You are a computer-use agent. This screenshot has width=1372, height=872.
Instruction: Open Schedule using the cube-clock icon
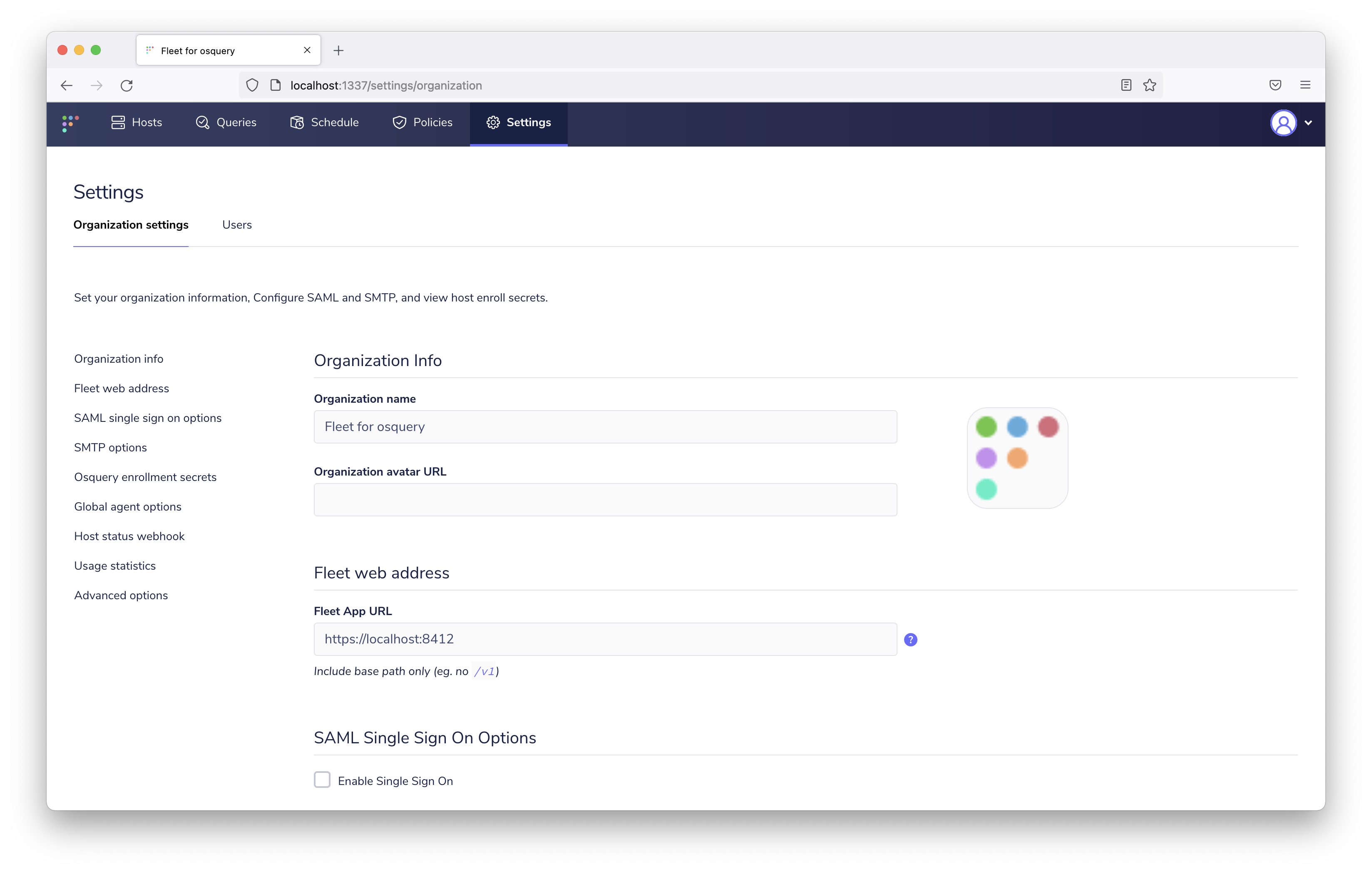click(297, 122)
